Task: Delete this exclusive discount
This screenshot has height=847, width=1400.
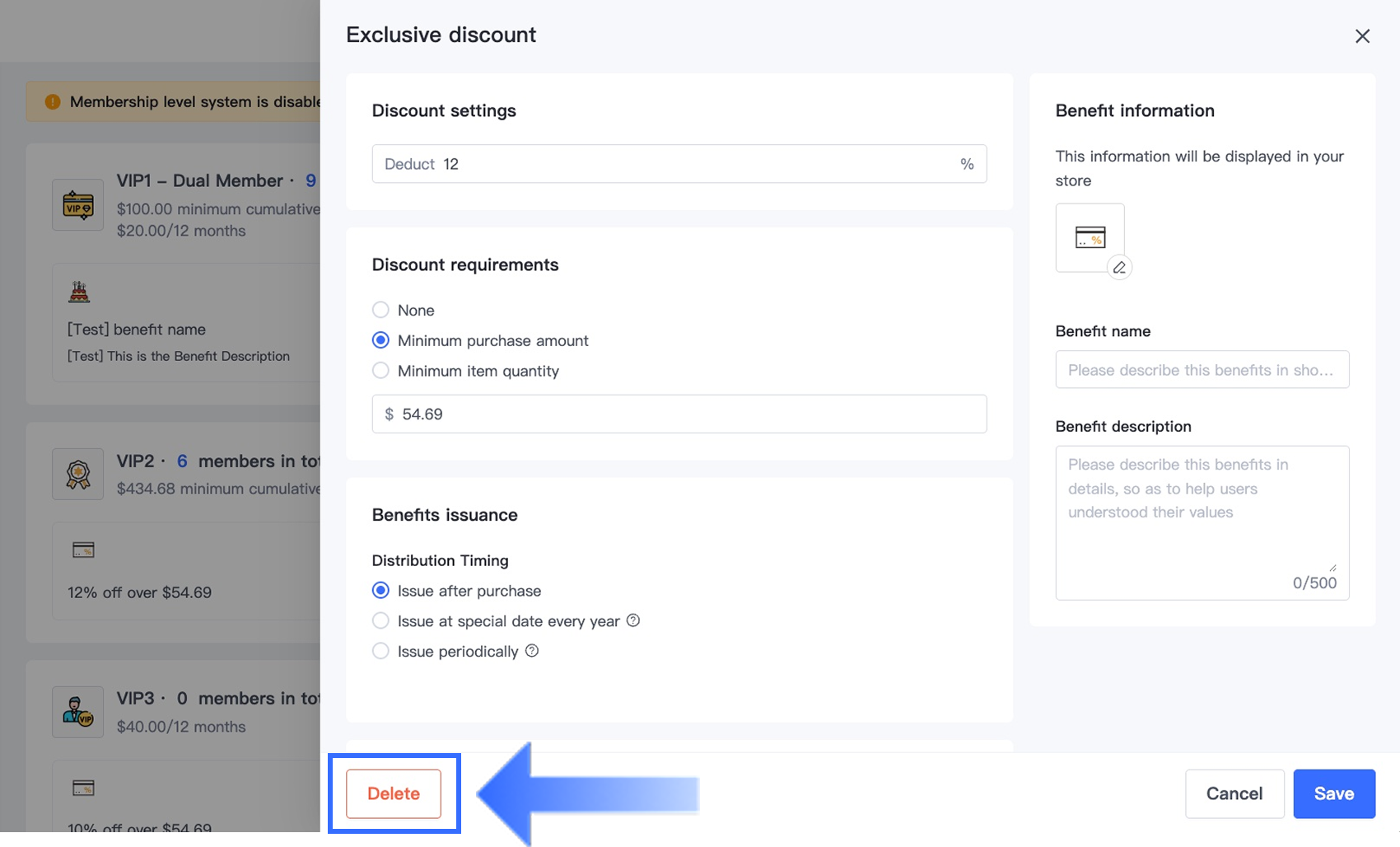Action: [x=394, y=793]
